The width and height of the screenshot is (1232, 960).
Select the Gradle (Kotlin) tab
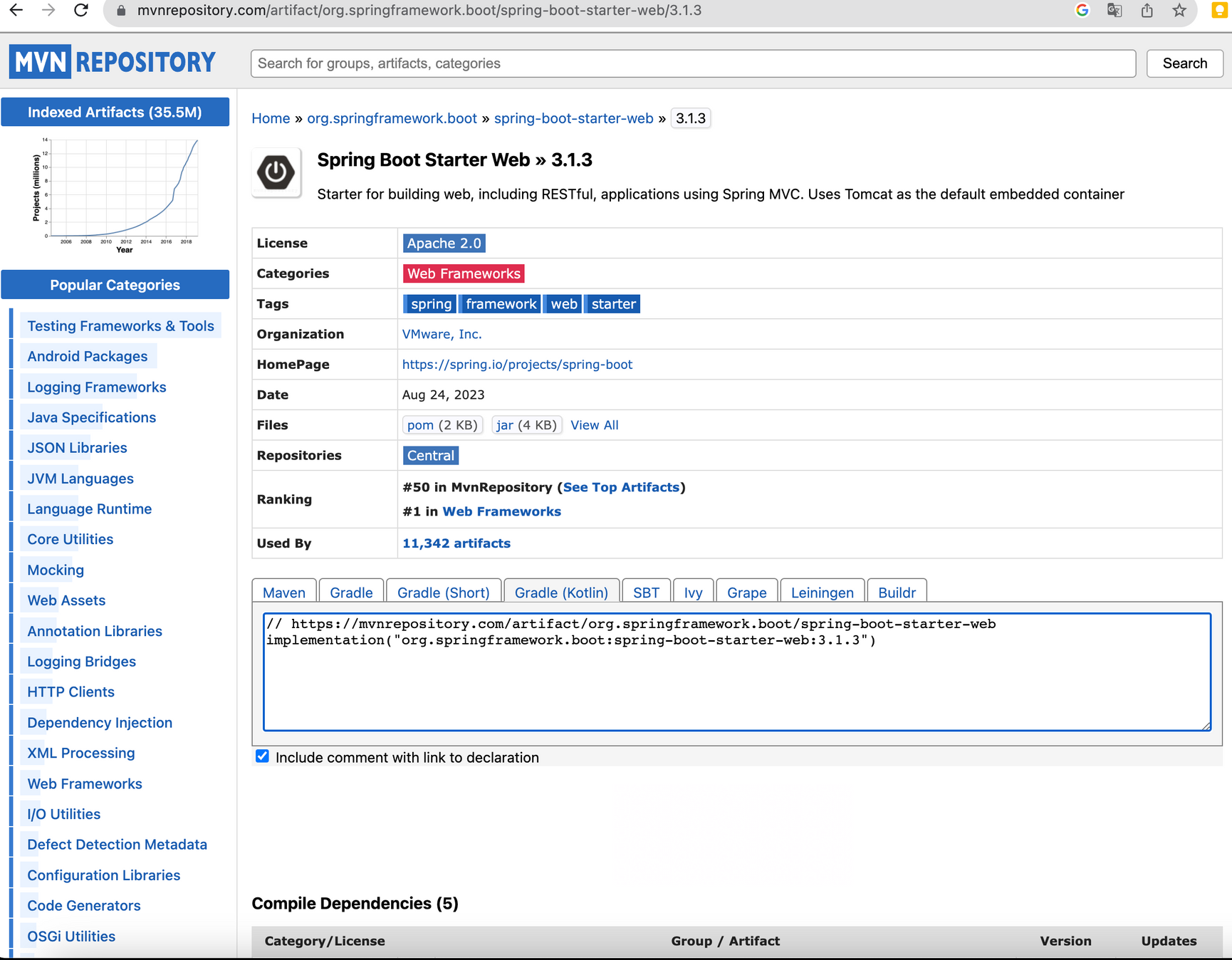(x=561, y=592)
